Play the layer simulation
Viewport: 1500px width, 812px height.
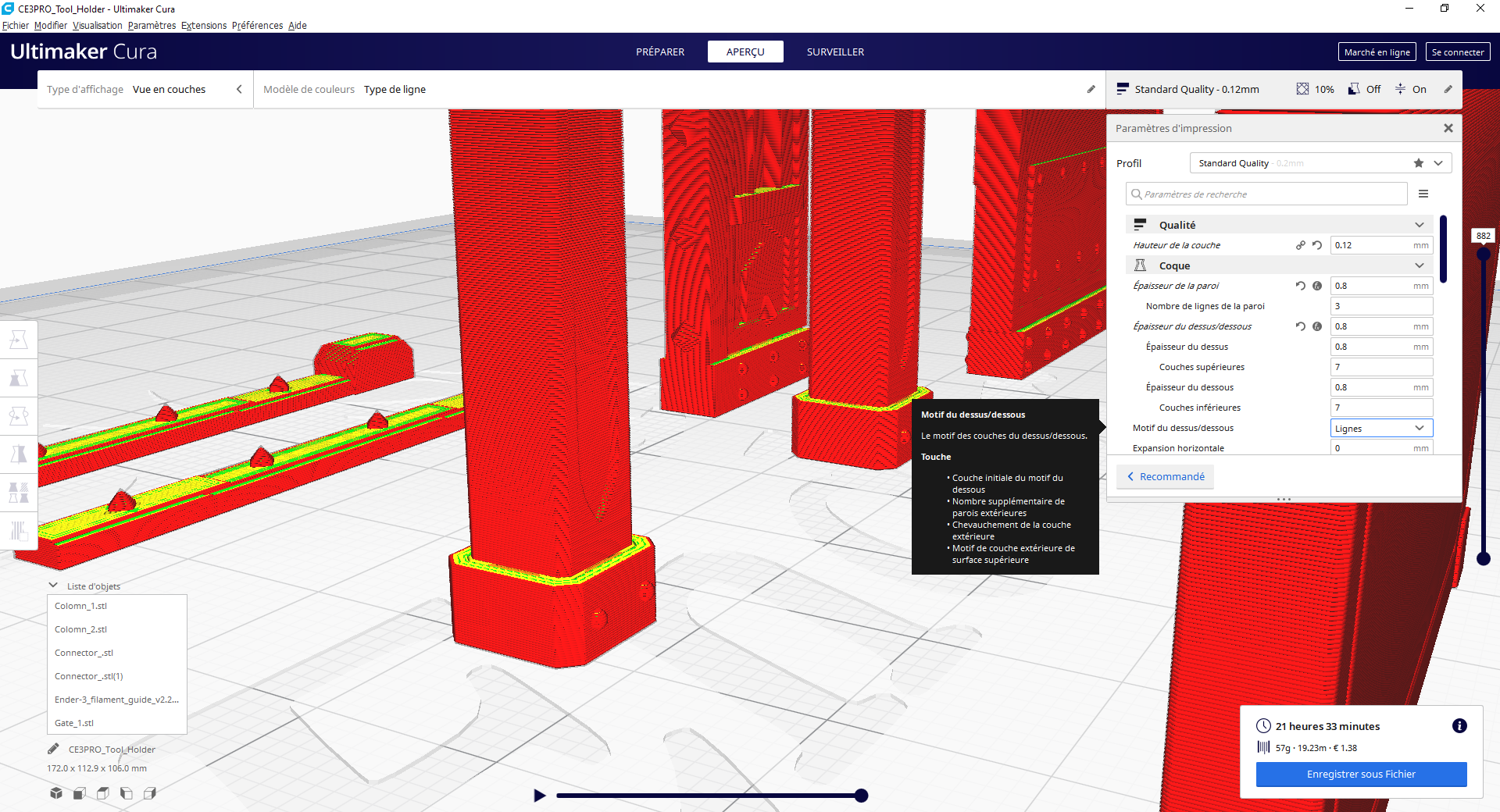coord(539,796)
